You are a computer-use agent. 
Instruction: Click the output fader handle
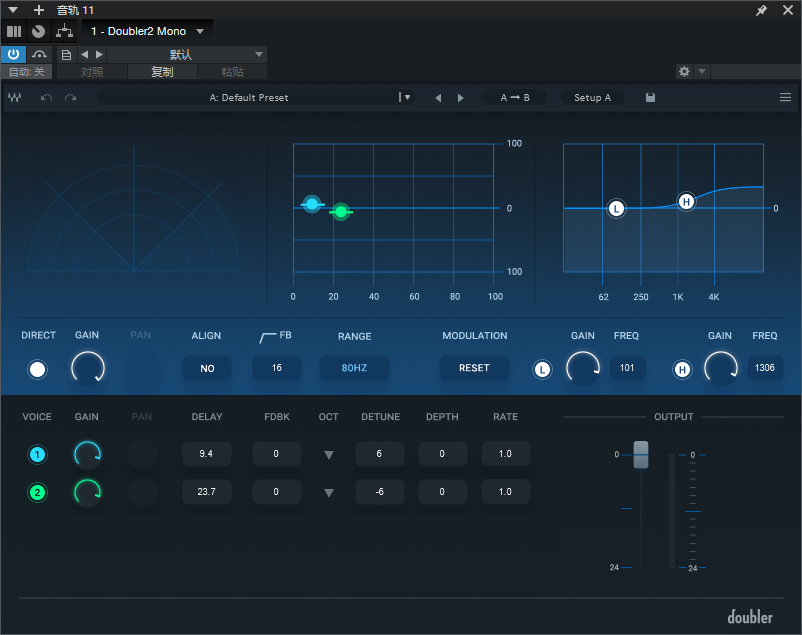click(x=641, y=454)
